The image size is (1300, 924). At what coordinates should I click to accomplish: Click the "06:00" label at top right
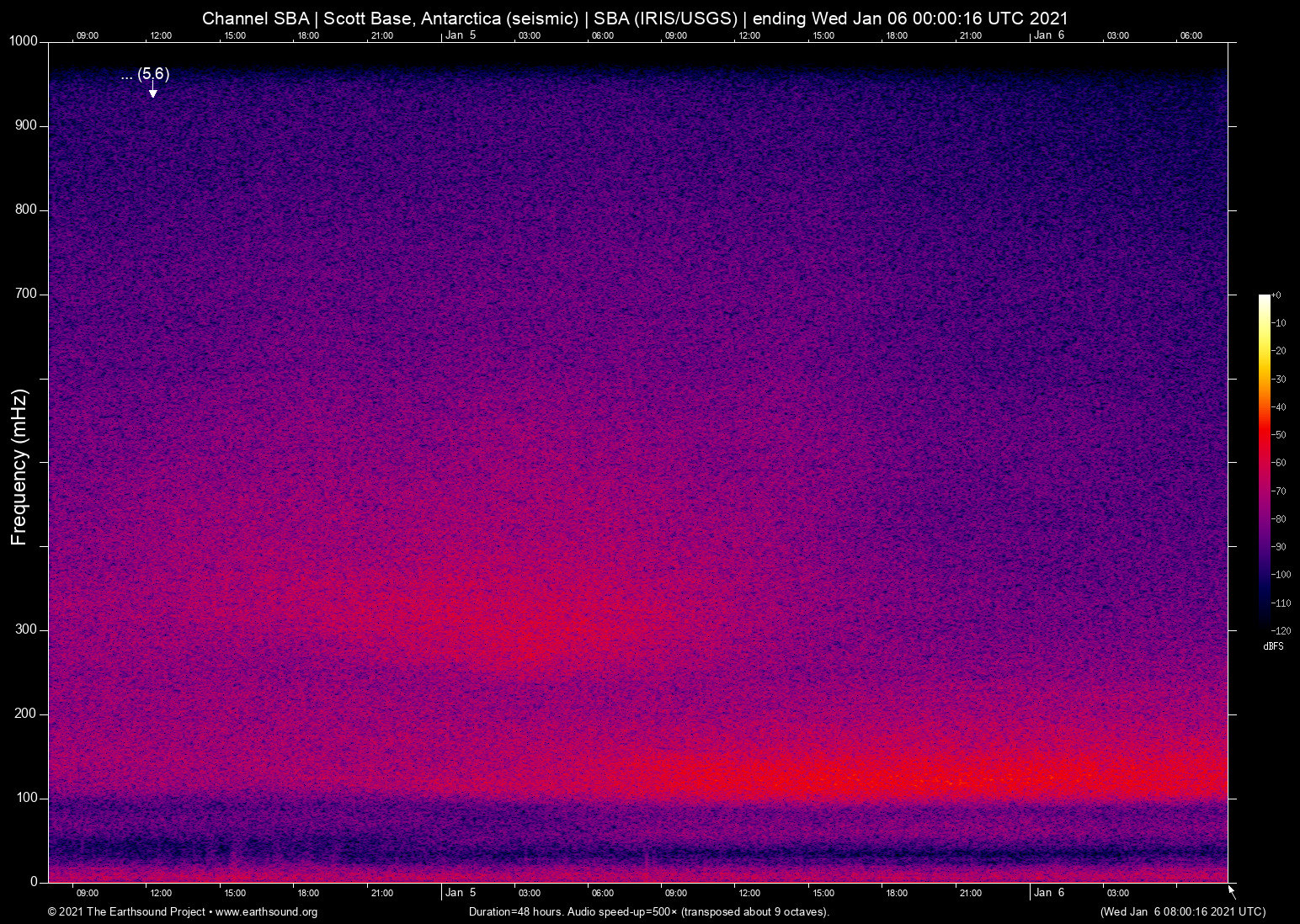1191,35
